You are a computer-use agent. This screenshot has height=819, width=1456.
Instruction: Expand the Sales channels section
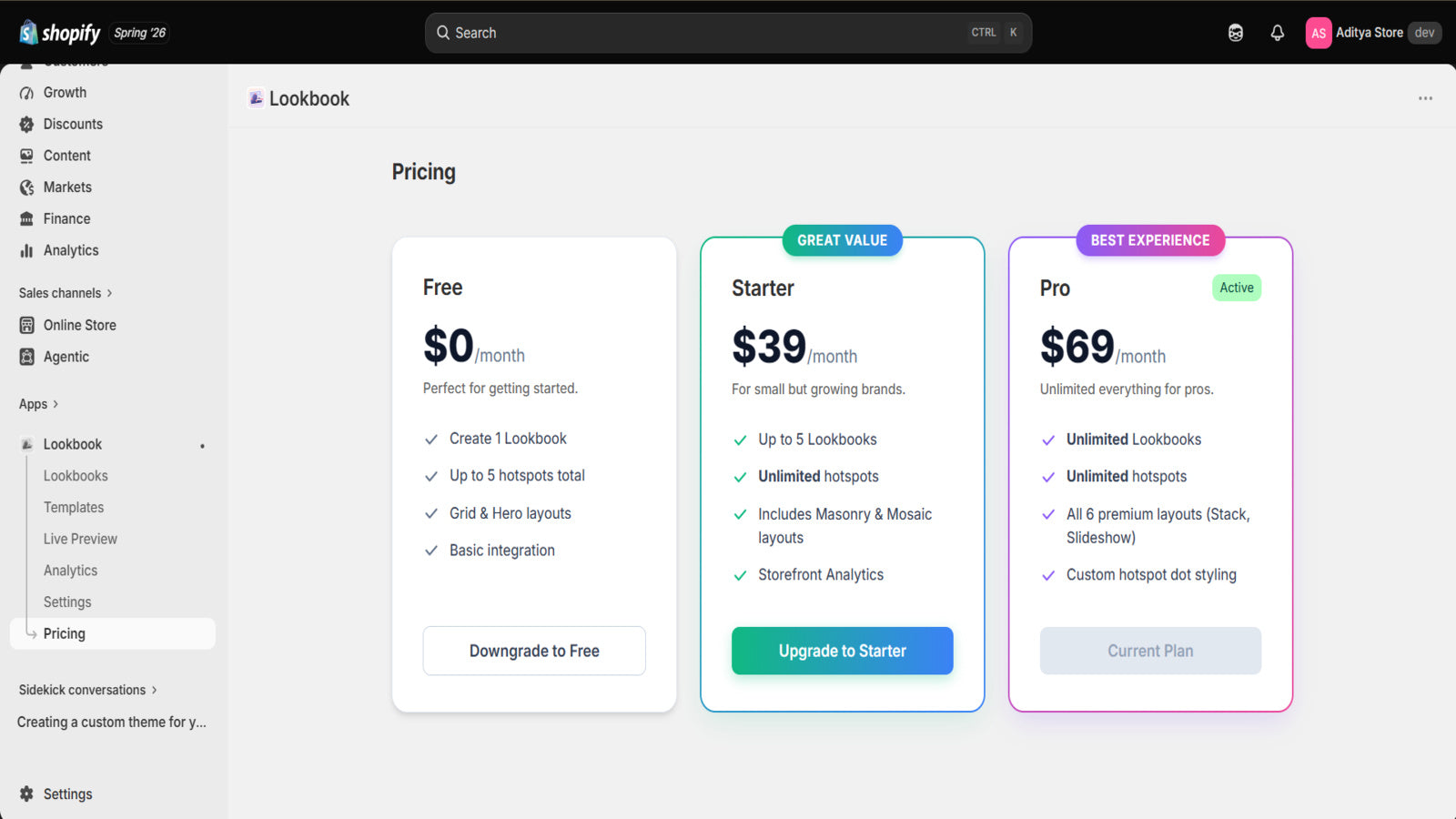click(x=66, y=293)
